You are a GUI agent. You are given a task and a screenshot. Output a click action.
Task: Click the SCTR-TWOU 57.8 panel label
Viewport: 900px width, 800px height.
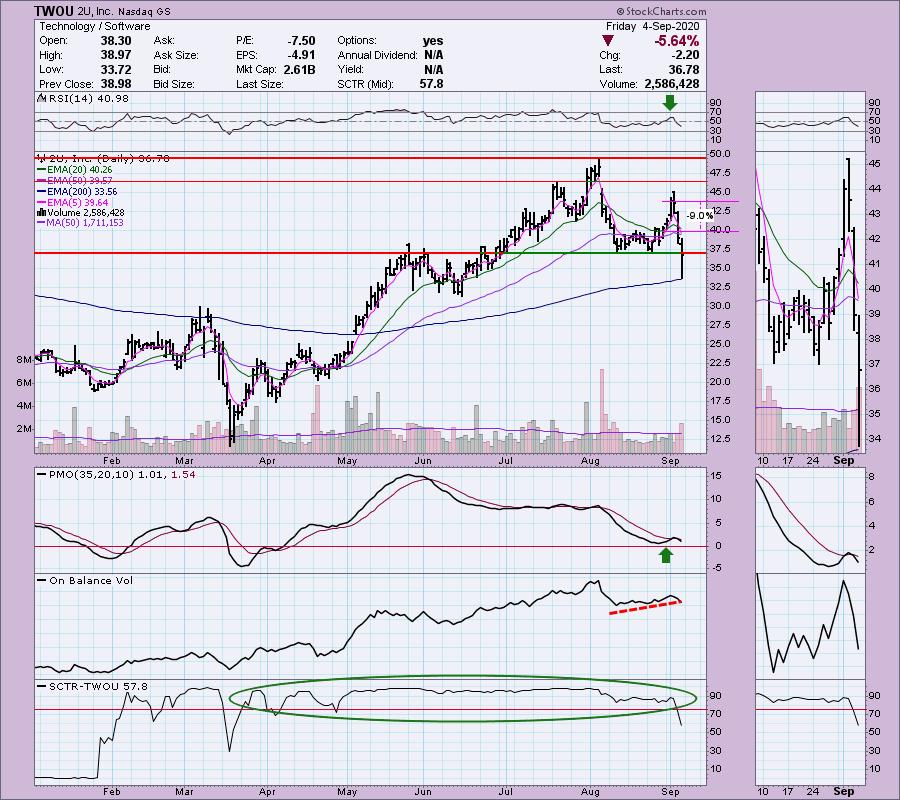[98, 686]
